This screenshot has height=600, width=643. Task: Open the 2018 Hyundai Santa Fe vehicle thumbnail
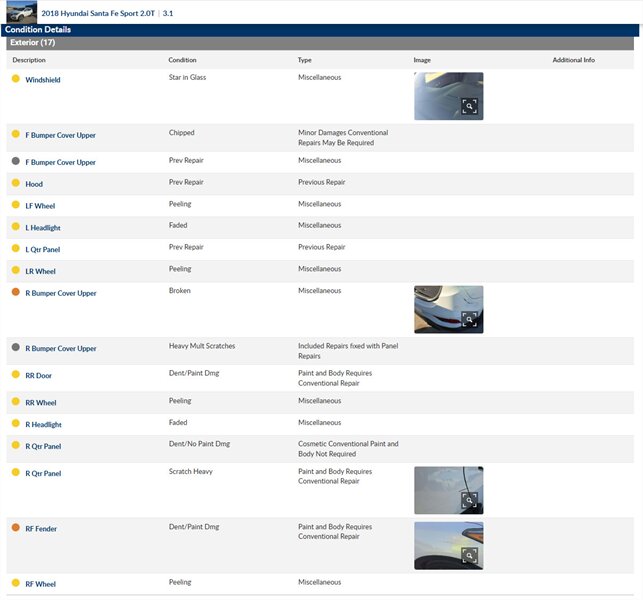coord(21,13)
